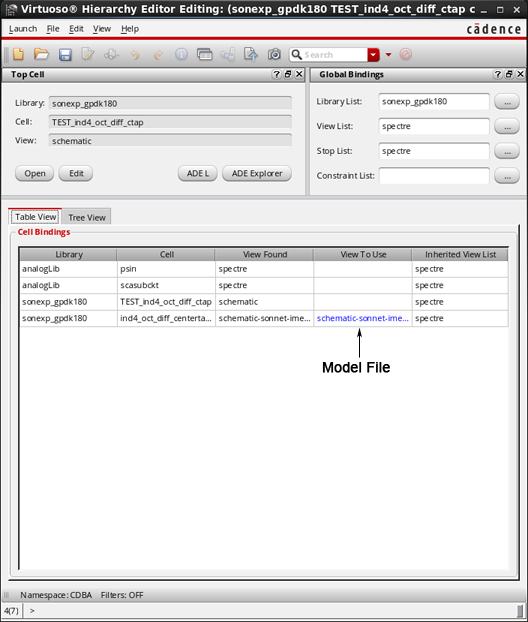The width and height of the screenshot is (528, 622).
Task: Click the Global Bindings panel help icon
Action: coord(497,74)
